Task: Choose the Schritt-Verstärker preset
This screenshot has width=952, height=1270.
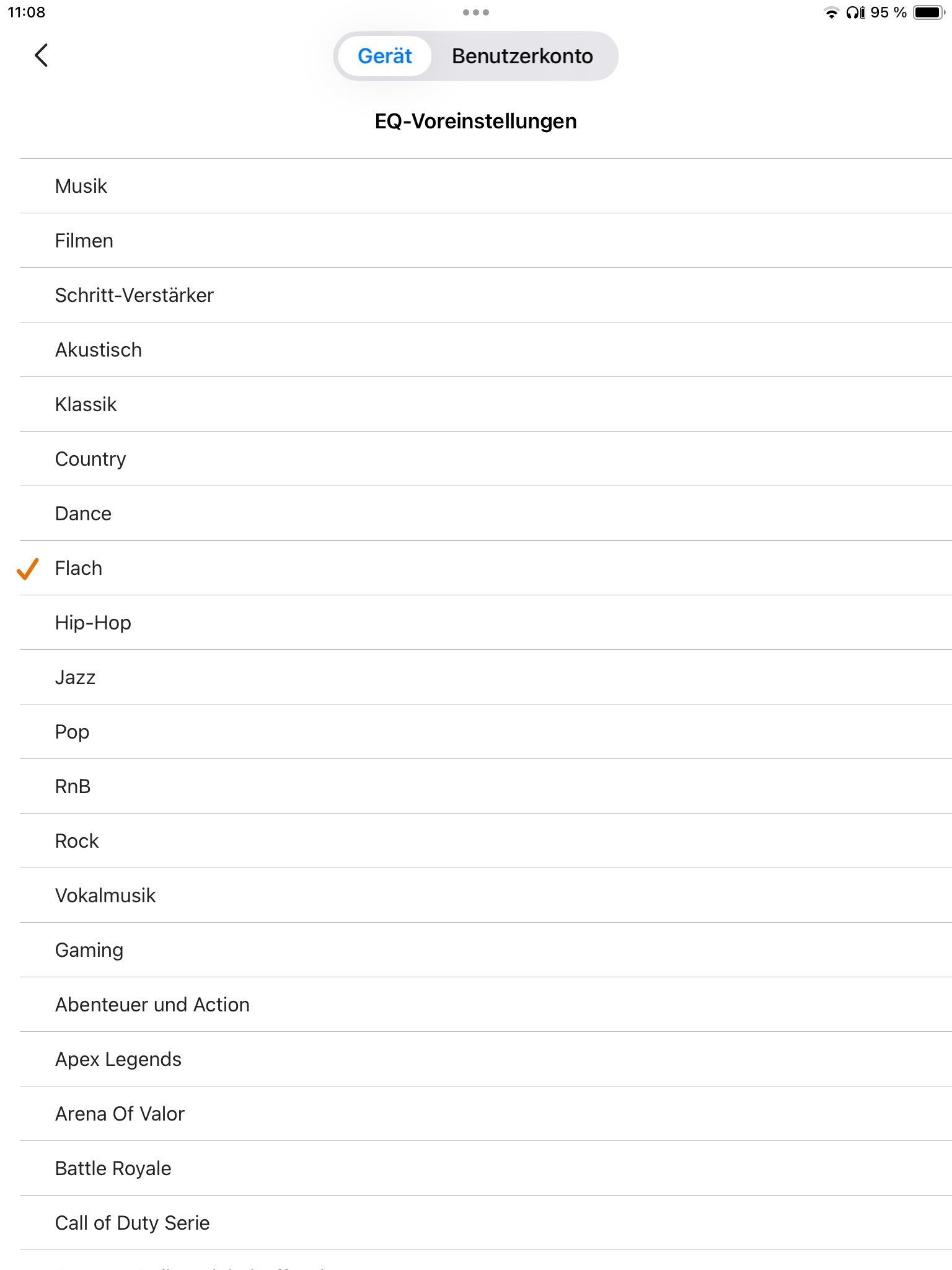Action: click(x=134, y=295)
